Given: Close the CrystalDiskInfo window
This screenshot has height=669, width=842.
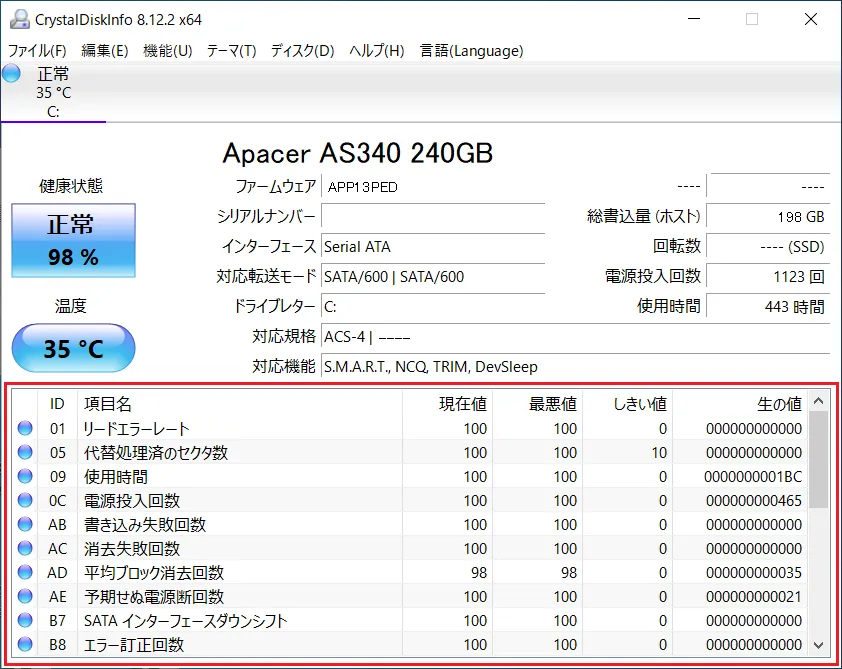Looking at the screenshot, I should [811, 19].
